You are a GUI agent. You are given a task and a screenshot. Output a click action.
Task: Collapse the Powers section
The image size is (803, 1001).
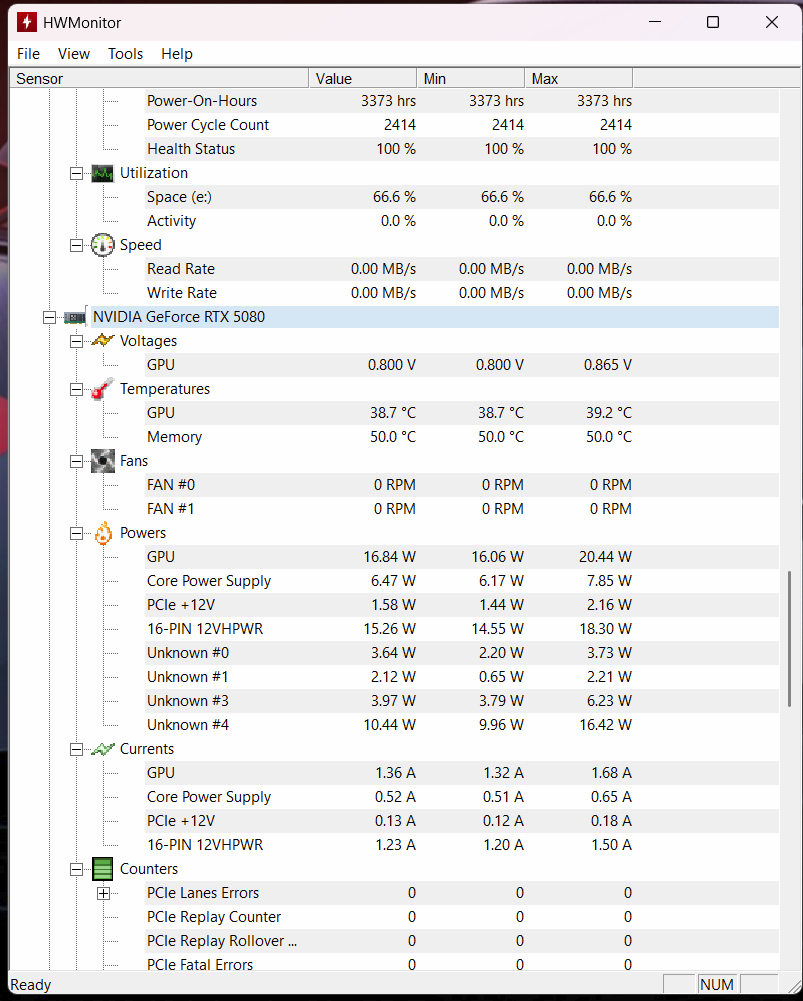point(76,534)
